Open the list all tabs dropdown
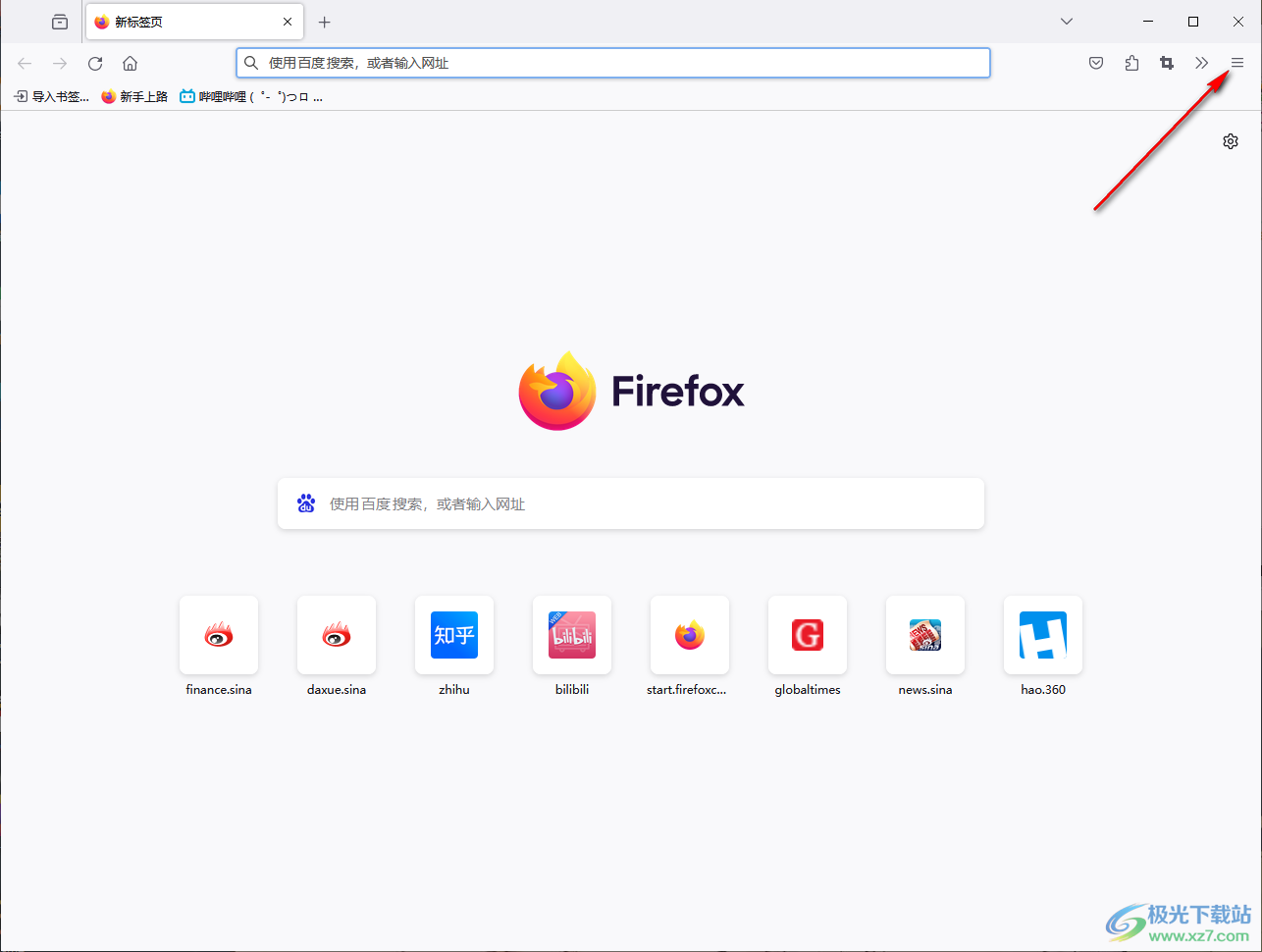 (x=1067, y=22)
